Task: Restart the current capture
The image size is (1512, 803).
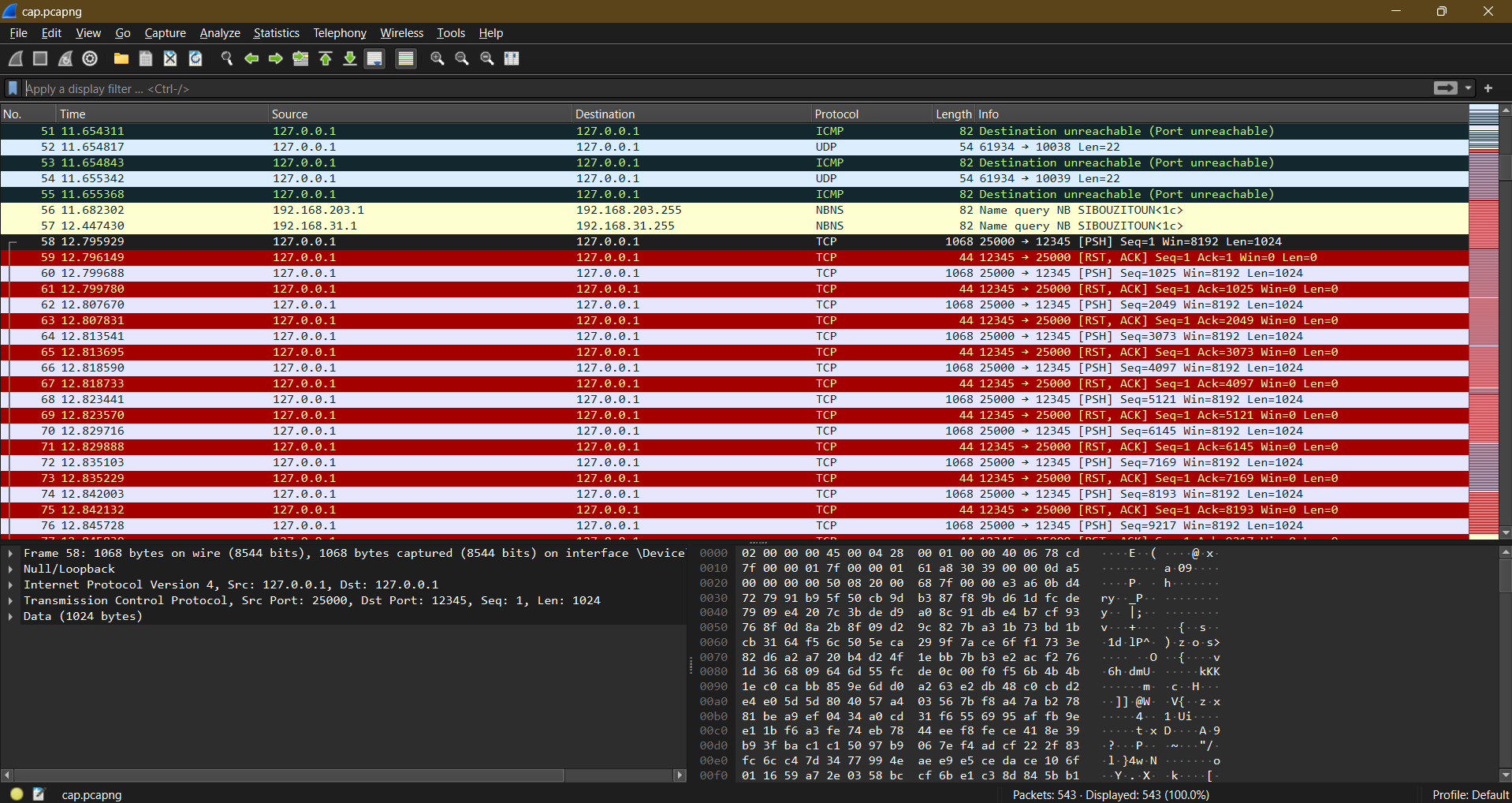Action: 65,58
